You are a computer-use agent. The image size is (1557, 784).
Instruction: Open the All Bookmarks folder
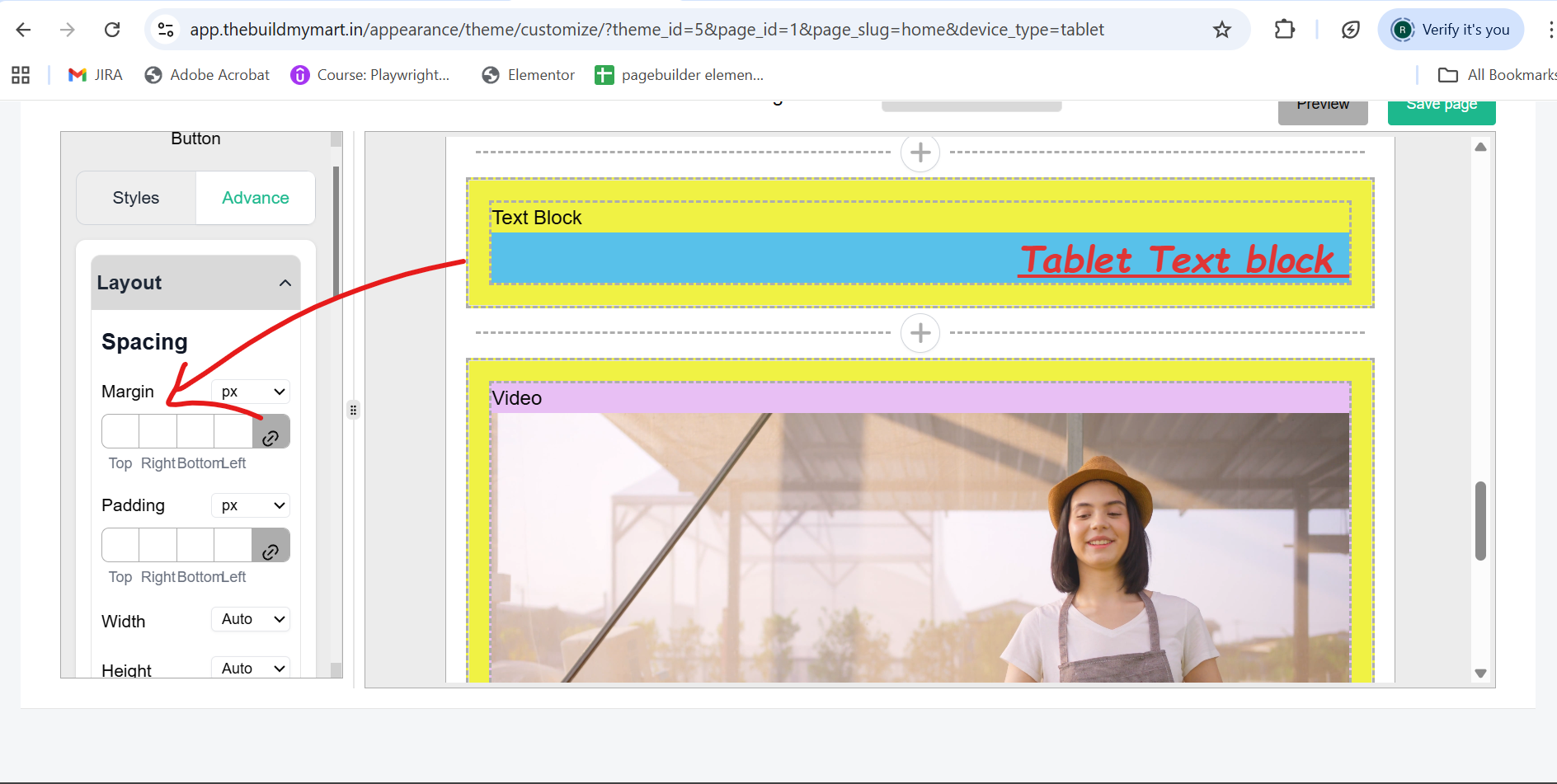(1497, 75)
